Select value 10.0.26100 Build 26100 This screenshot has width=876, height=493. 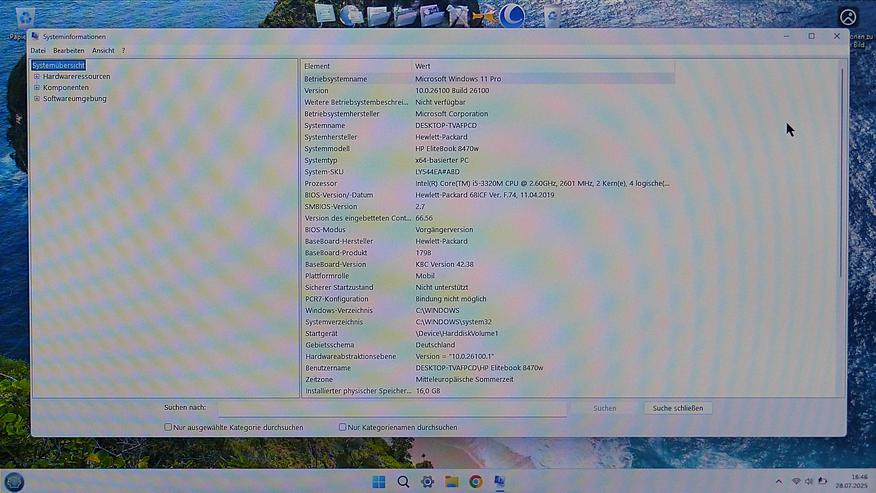452,91
